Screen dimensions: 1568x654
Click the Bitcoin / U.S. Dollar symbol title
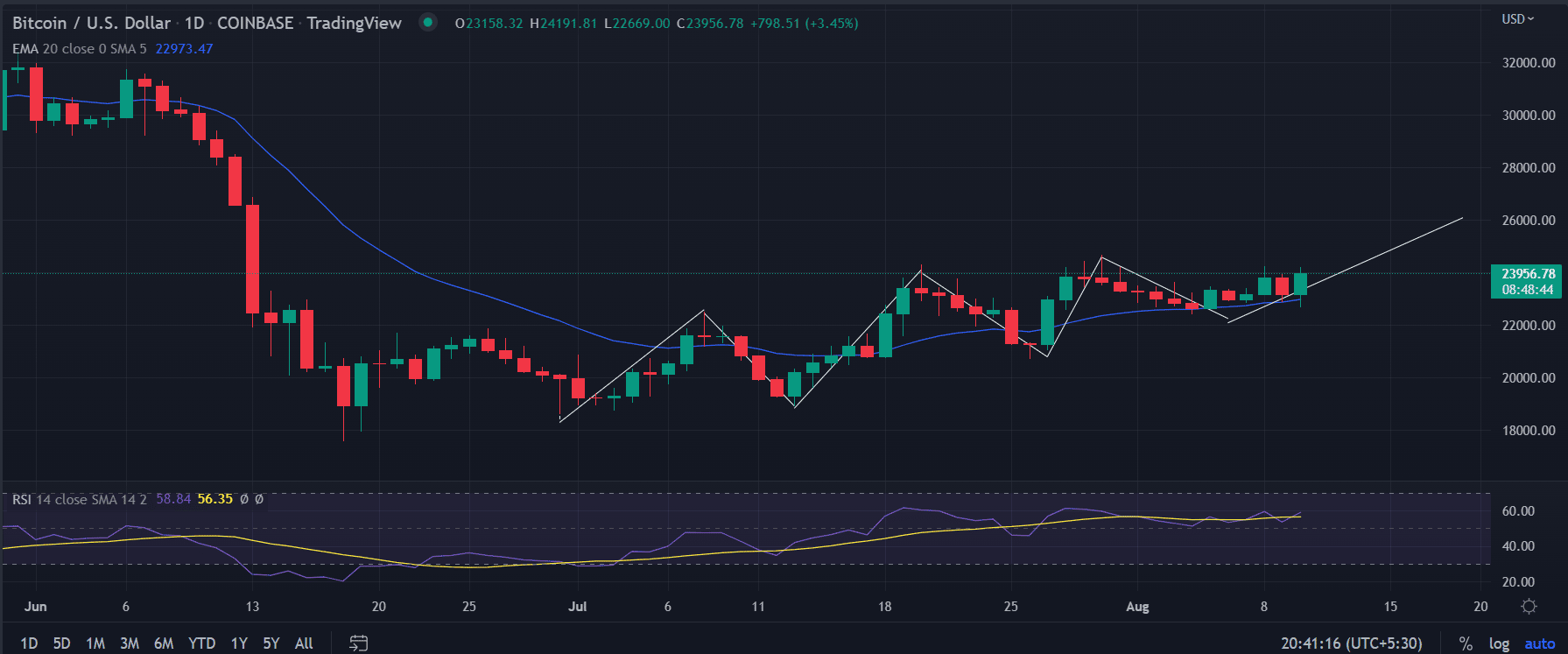91,23
